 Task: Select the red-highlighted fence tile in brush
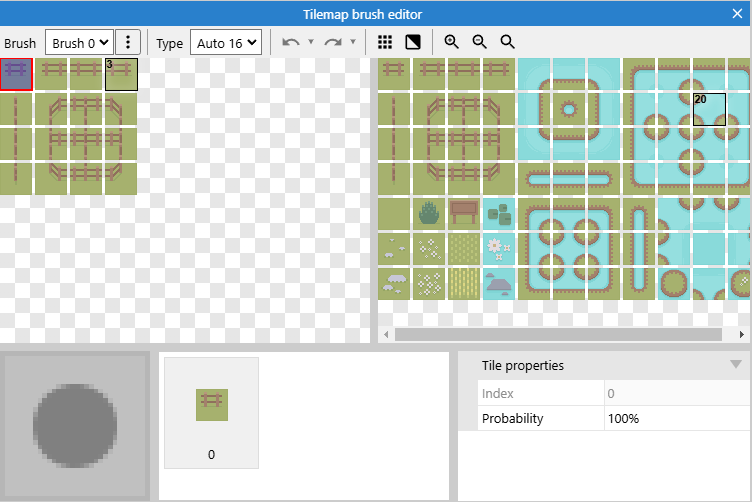coord(17,75)
